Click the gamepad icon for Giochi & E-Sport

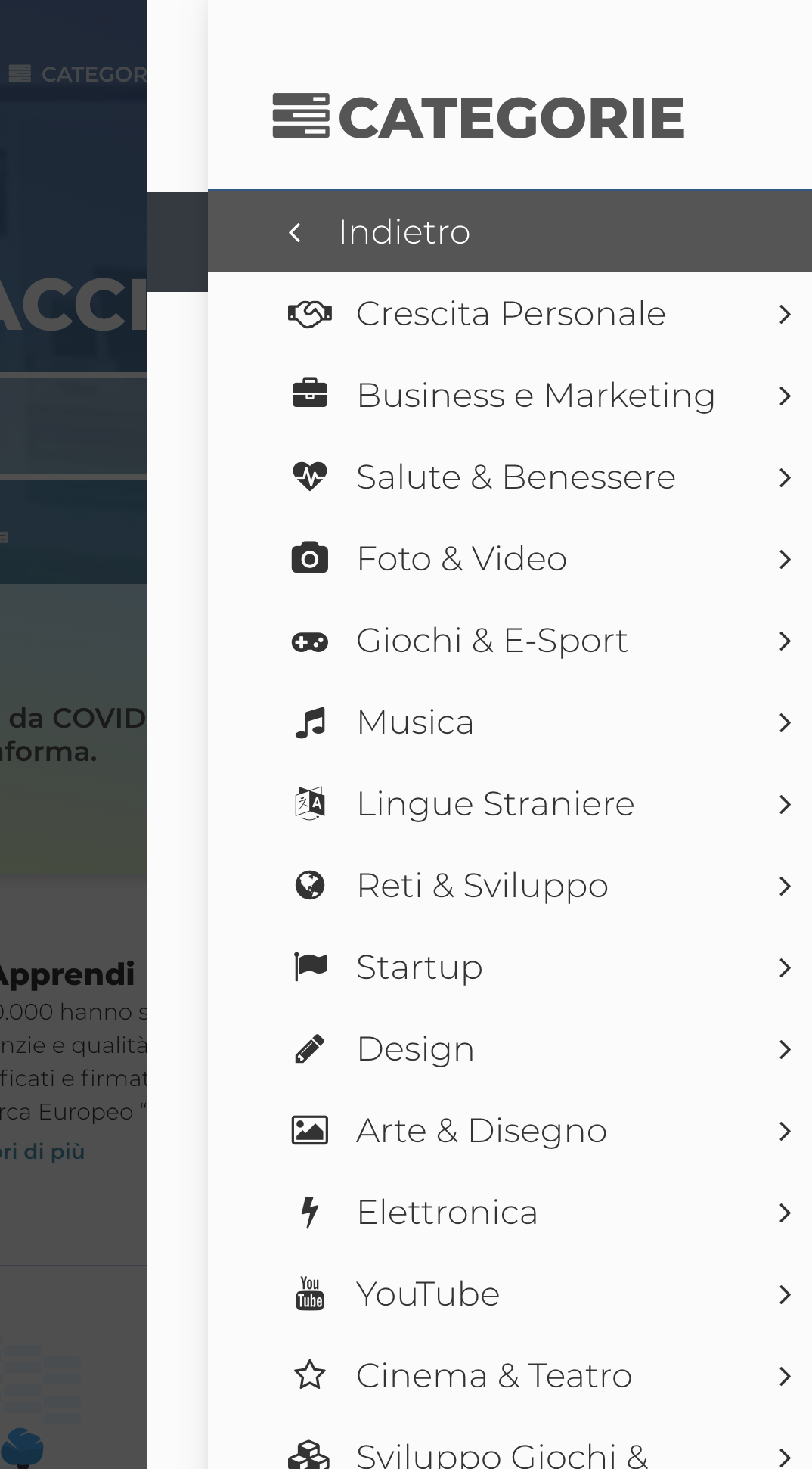pyautogui.click(x=310, y=641)
